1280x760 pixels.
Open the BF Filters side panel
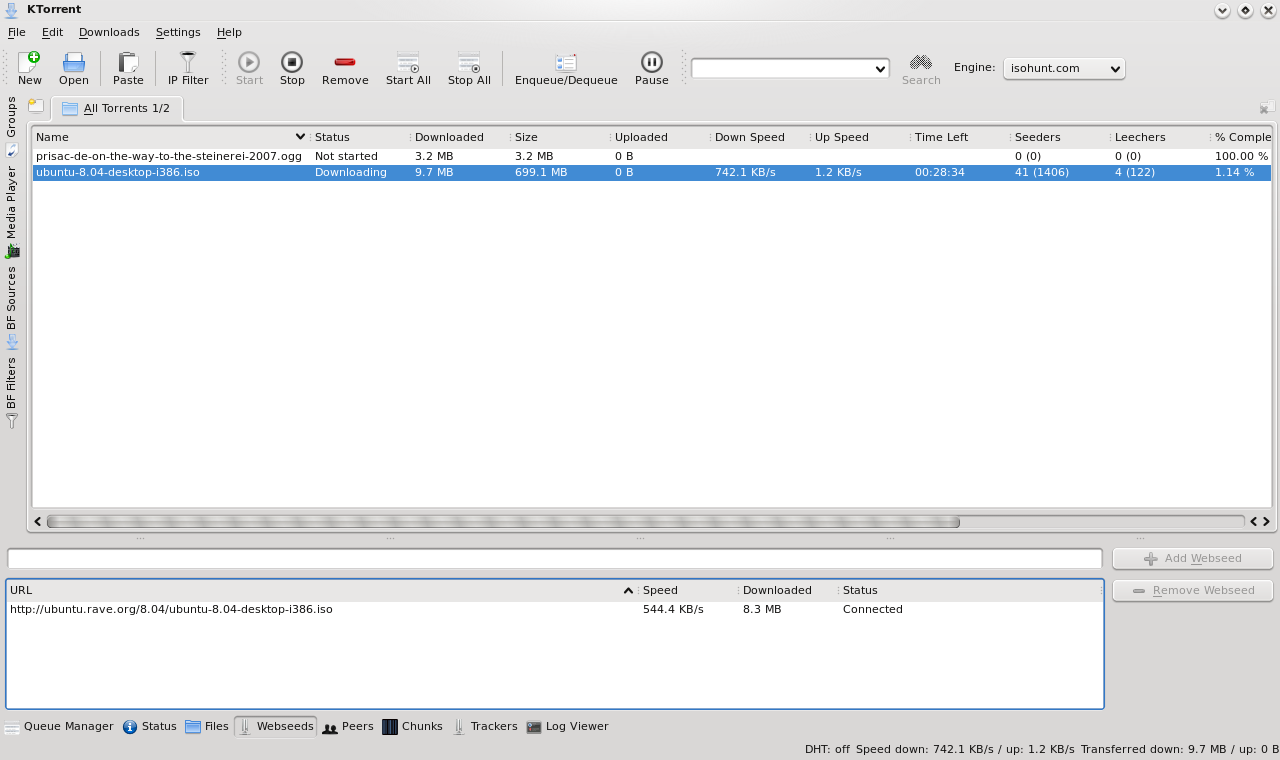(12, 391)
